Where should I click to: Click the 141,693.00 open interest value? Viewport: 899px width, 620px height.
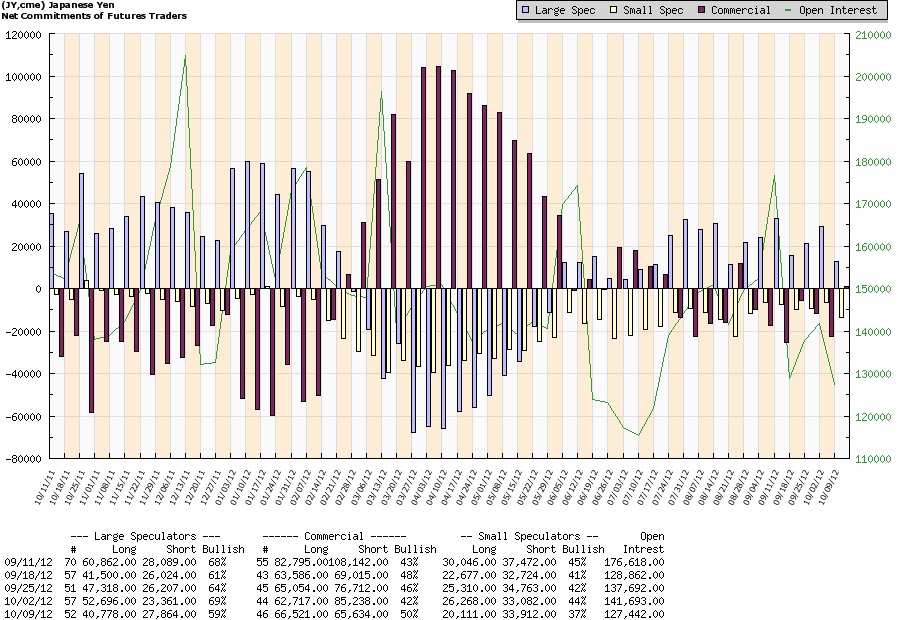(634, 602)
